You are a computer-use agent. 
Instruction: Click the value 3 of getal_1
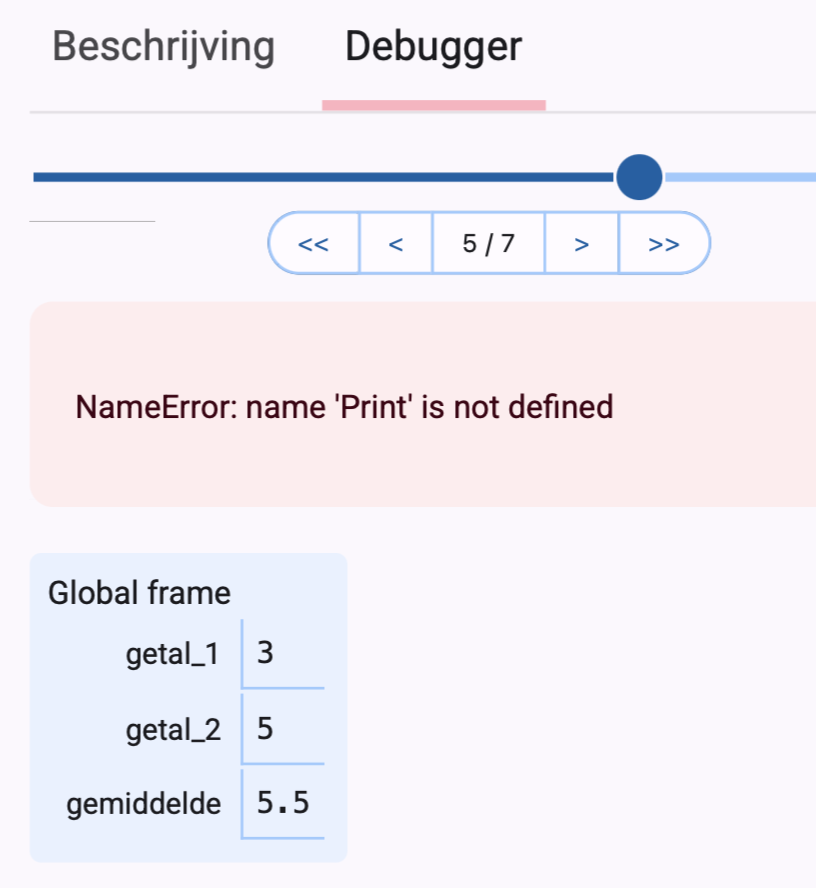[264, 653]
